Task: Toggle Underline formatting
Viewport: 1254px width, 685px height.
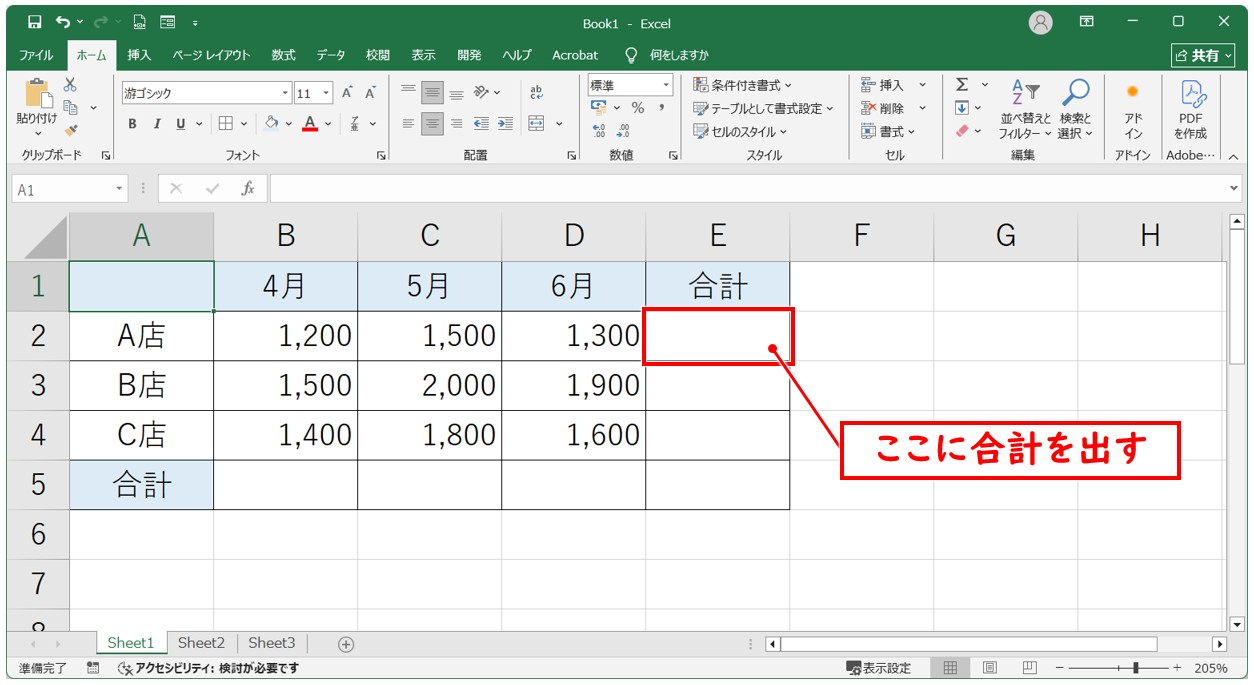Action: (x=181, y=124)
